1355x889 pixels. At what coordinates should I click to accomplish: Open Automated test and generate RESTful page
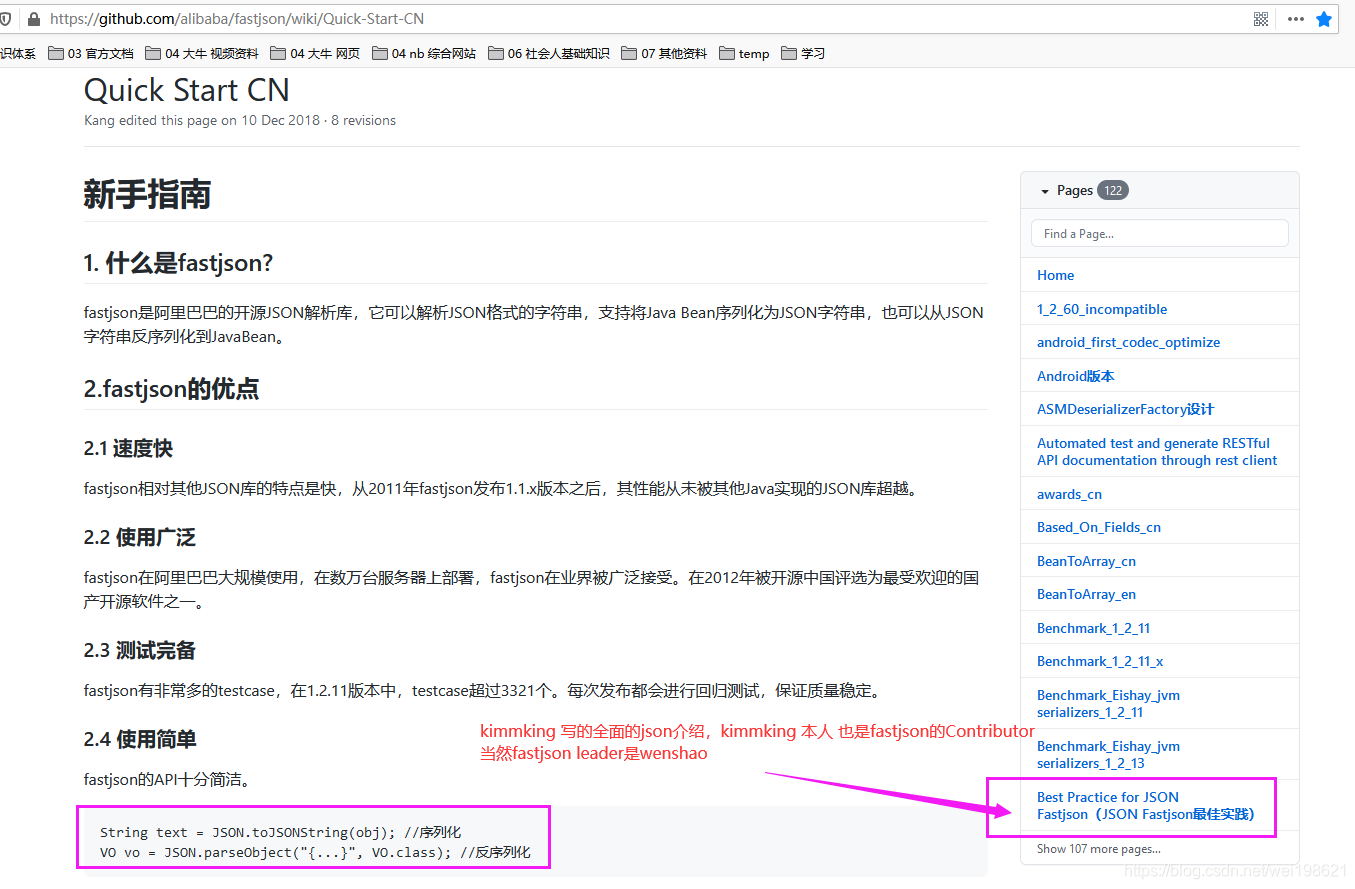point(1157,452)
